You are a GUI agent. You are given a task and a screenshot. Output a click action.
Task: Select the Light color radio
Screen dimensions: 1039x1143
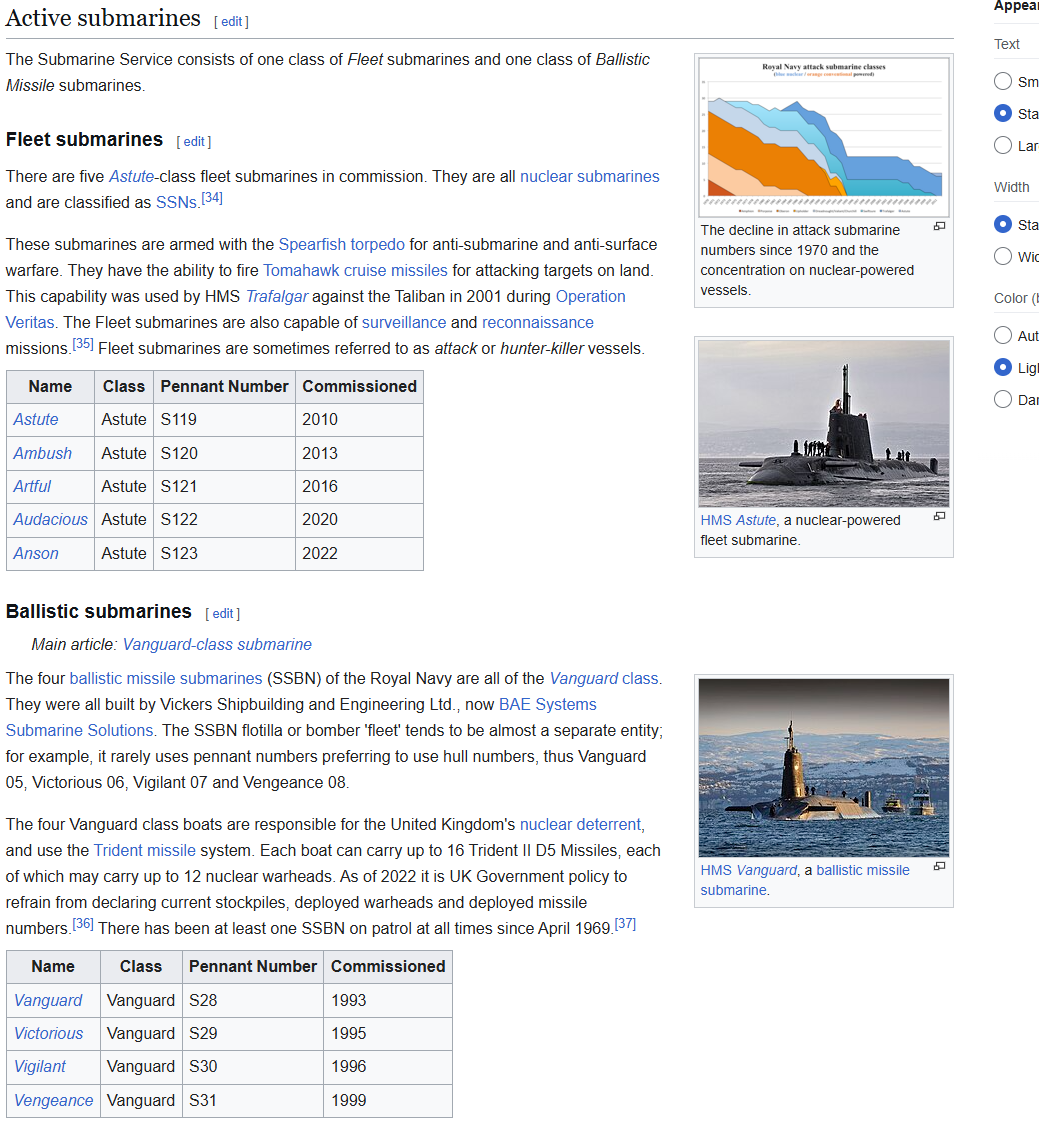pos(1003,367)
